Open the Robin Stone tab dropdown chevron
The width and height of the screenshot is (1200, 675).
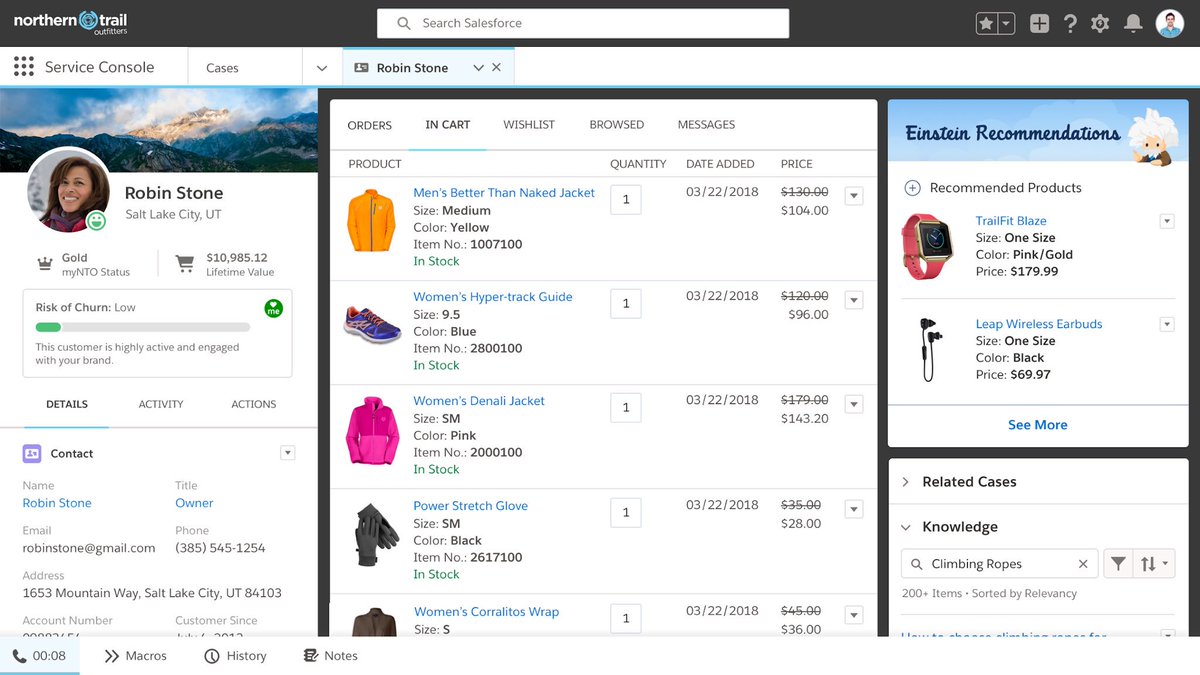478,68
